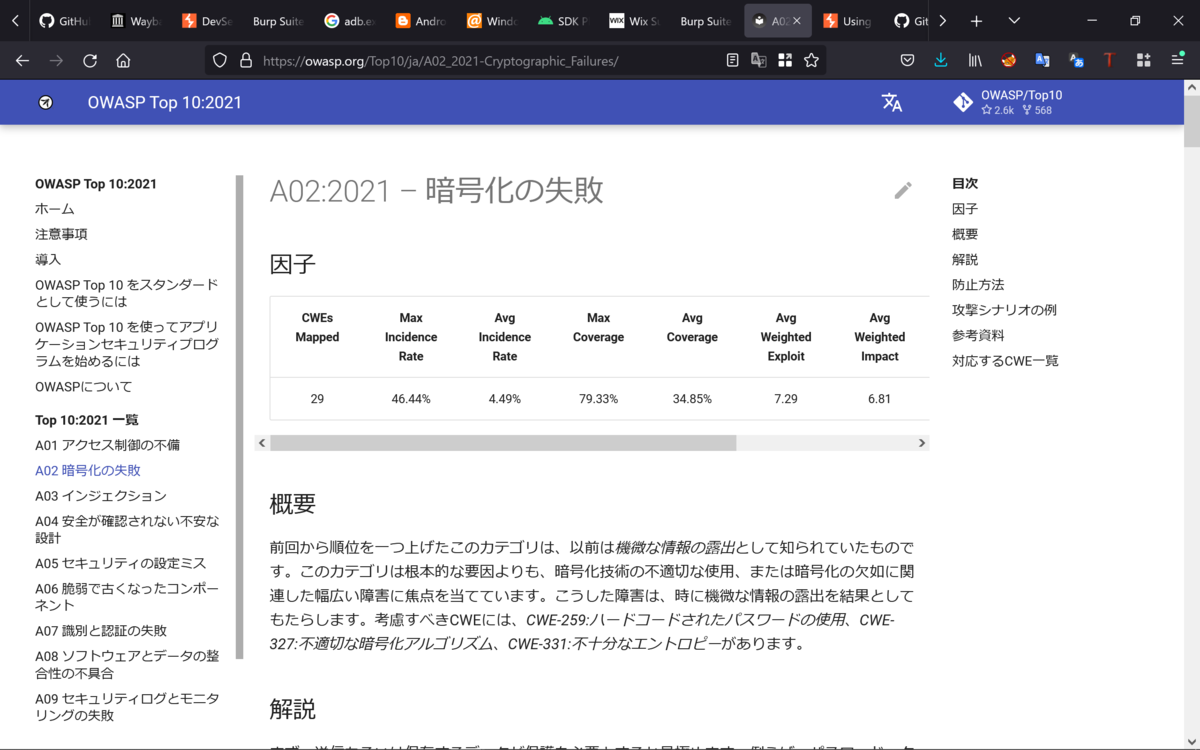Viewport: 1200px width, 750px height.
Task: Open the OWASP/Top10 repository link
Action: (1022, 95)
